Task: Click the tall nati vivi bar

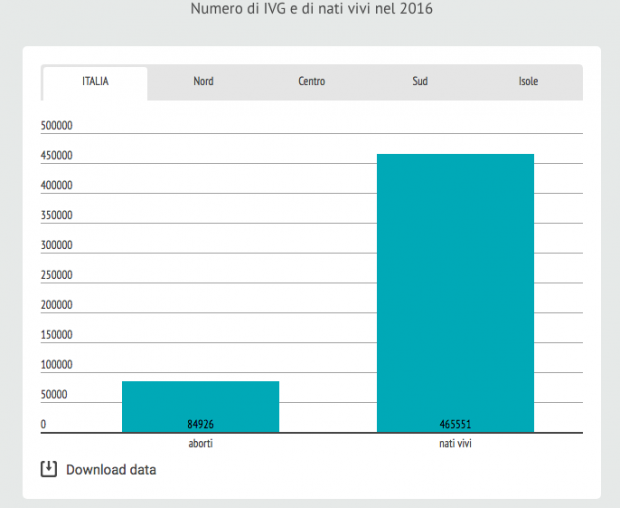Action: (x=455, y=290)
